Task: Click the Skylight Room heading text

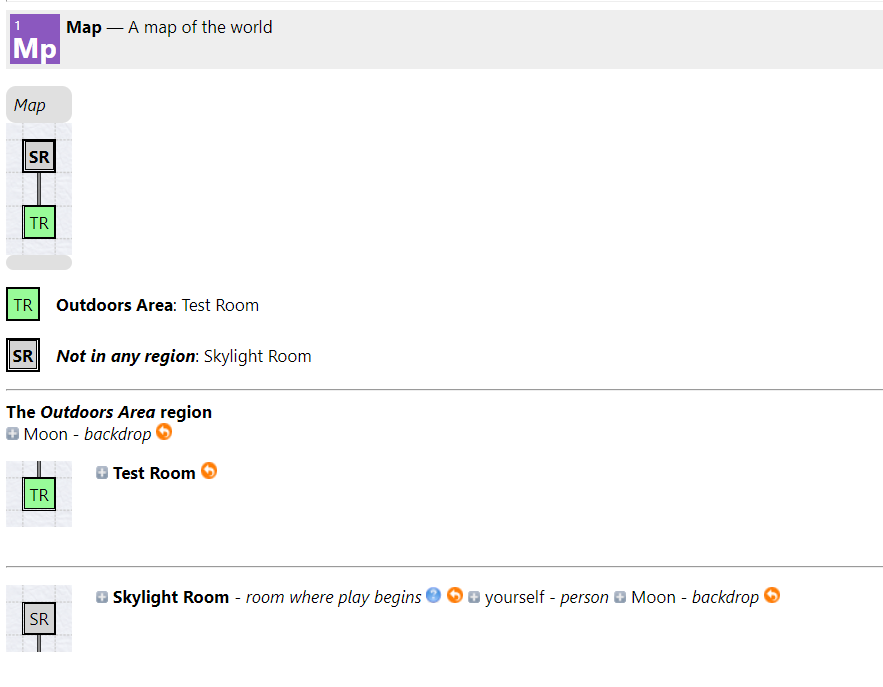Action: [x=171, y=597]
